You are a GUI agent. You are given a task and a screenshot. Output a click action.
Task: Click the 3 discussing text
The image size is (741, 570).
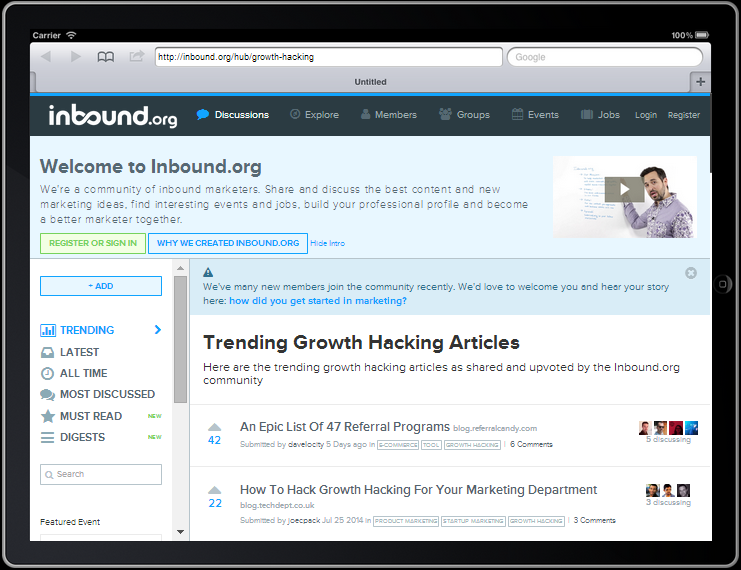[x=668, y=502]
